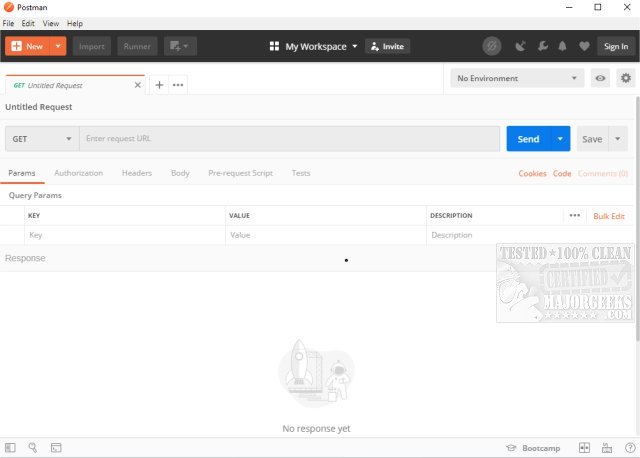Screen dimensions: 640x458
Task: Switch to the Body tab
Action: point(180,173)
